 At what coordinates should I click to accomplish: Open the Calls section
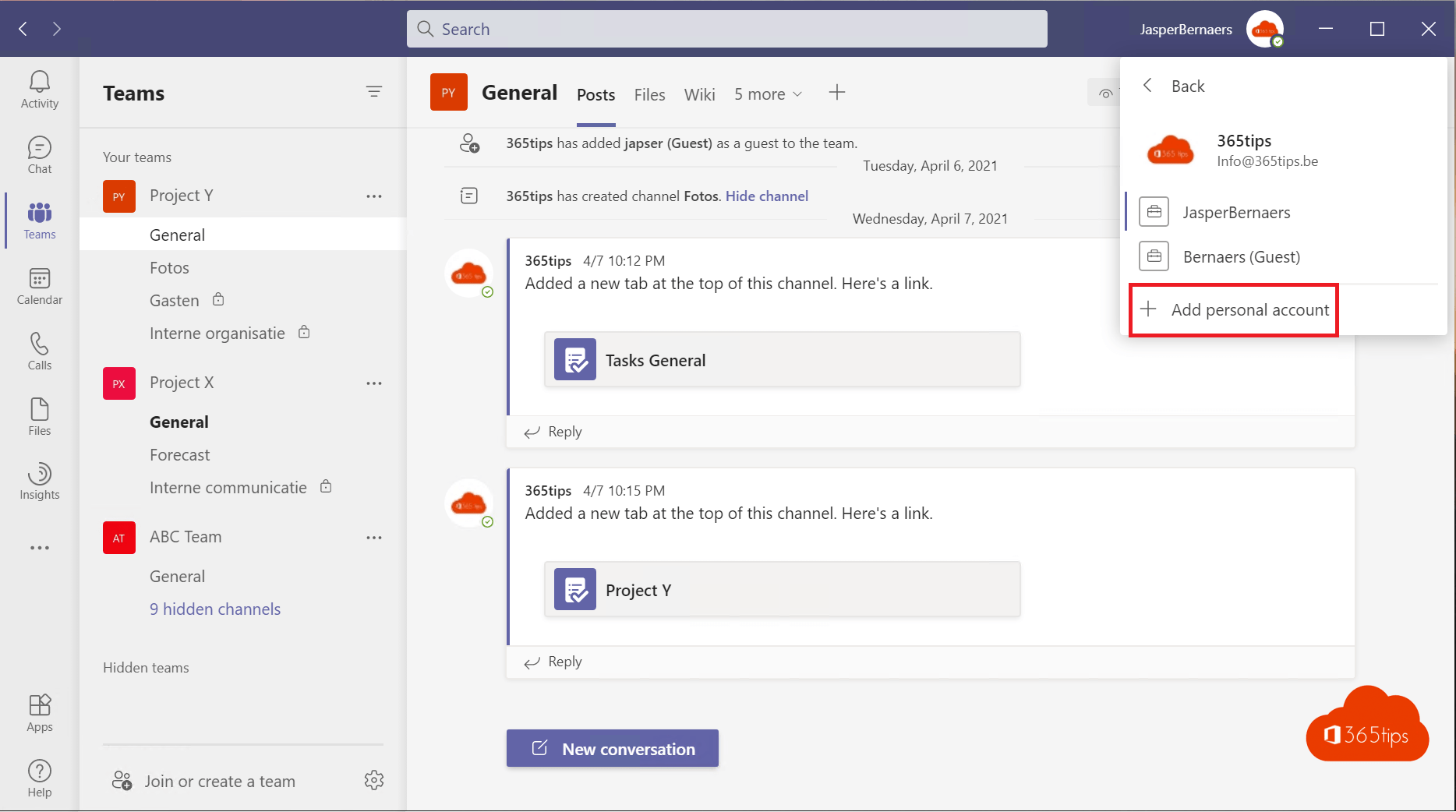(39, 351)
